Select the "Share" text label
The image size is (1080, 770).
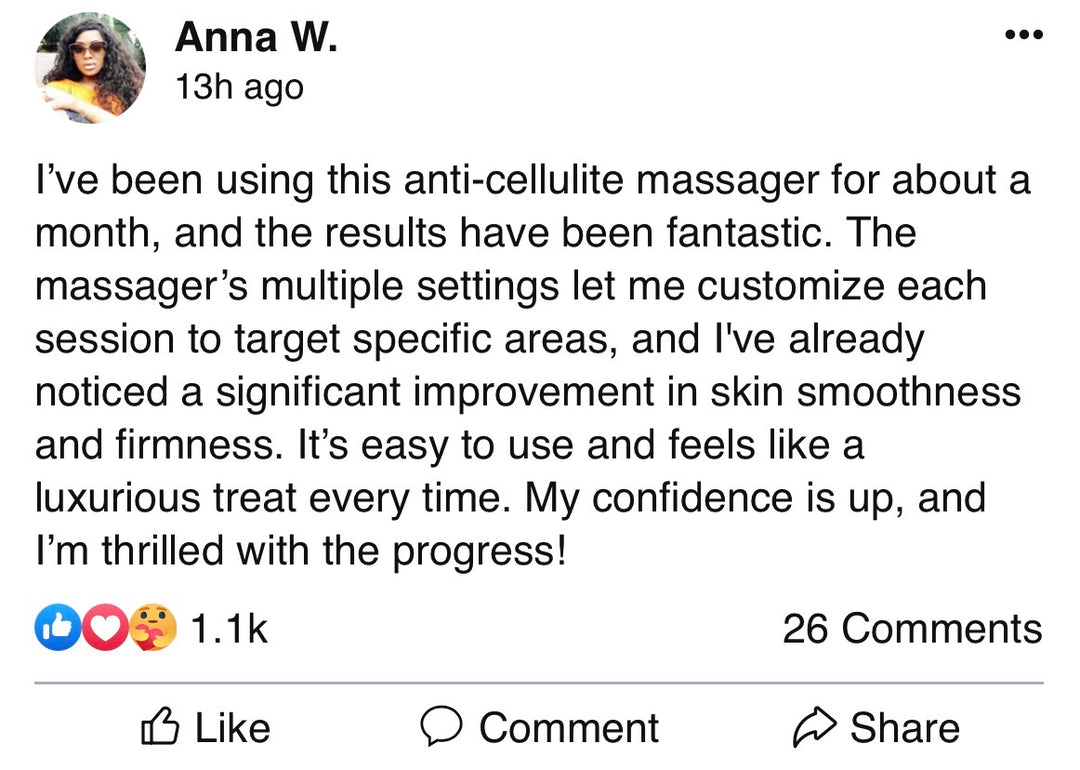(904, 727)
